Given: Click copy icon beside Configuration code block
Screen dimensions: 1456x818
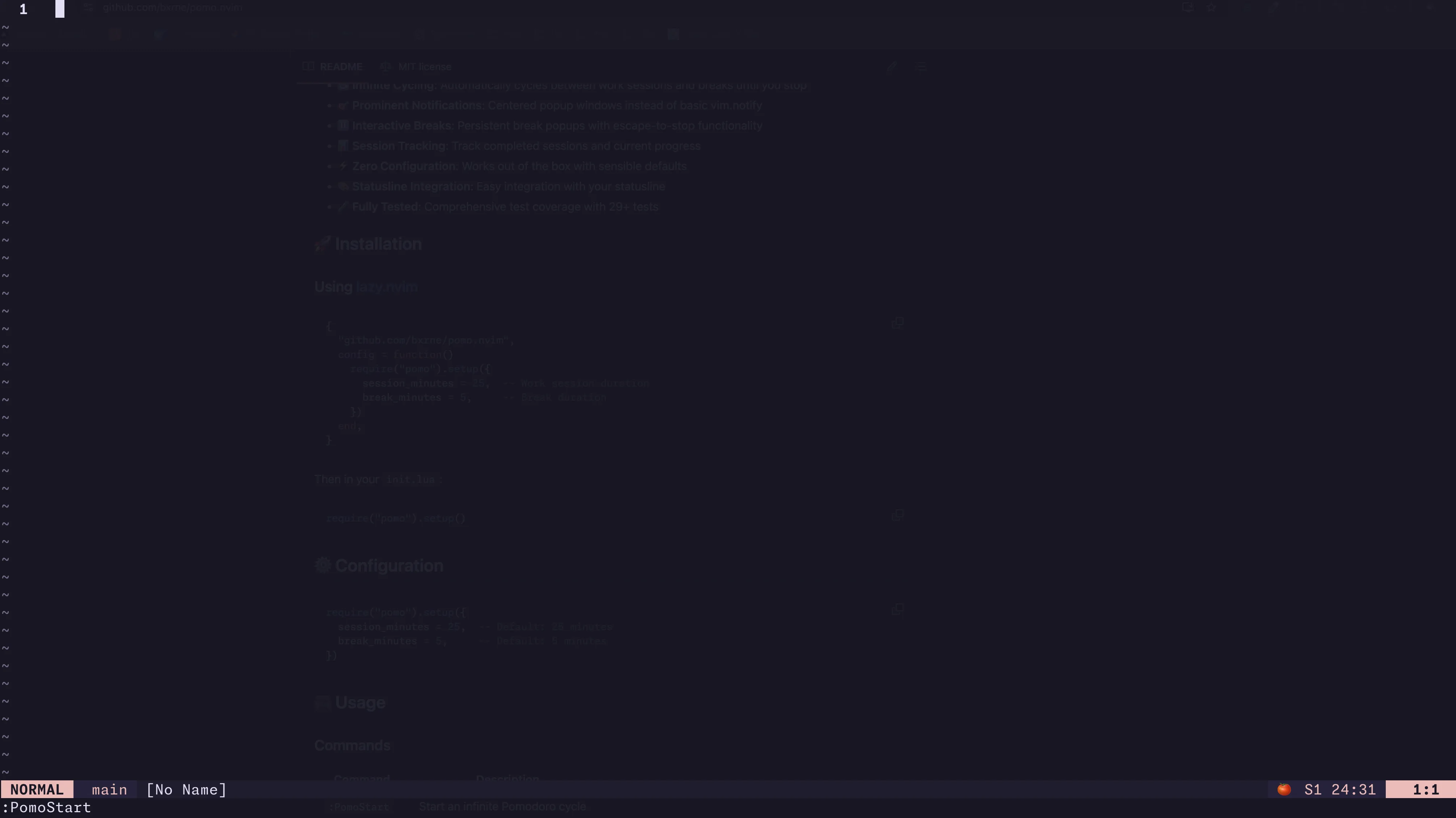Looking at the screenshot, I should 897,609.
